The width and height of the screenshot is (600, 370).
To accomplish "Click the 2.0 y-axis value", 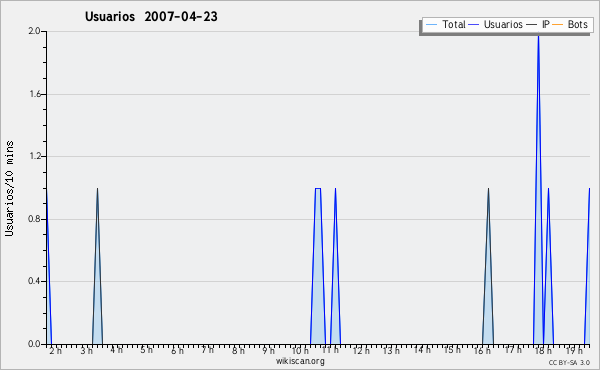I will click(x=34, y=31).
